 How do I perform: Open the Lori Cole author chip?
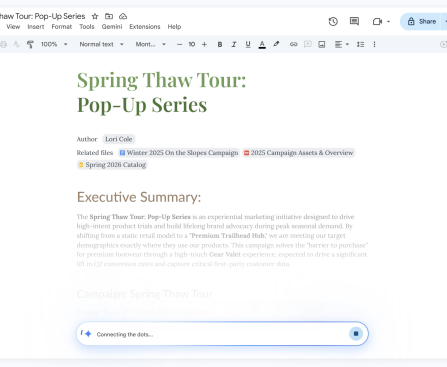[119, 139]
